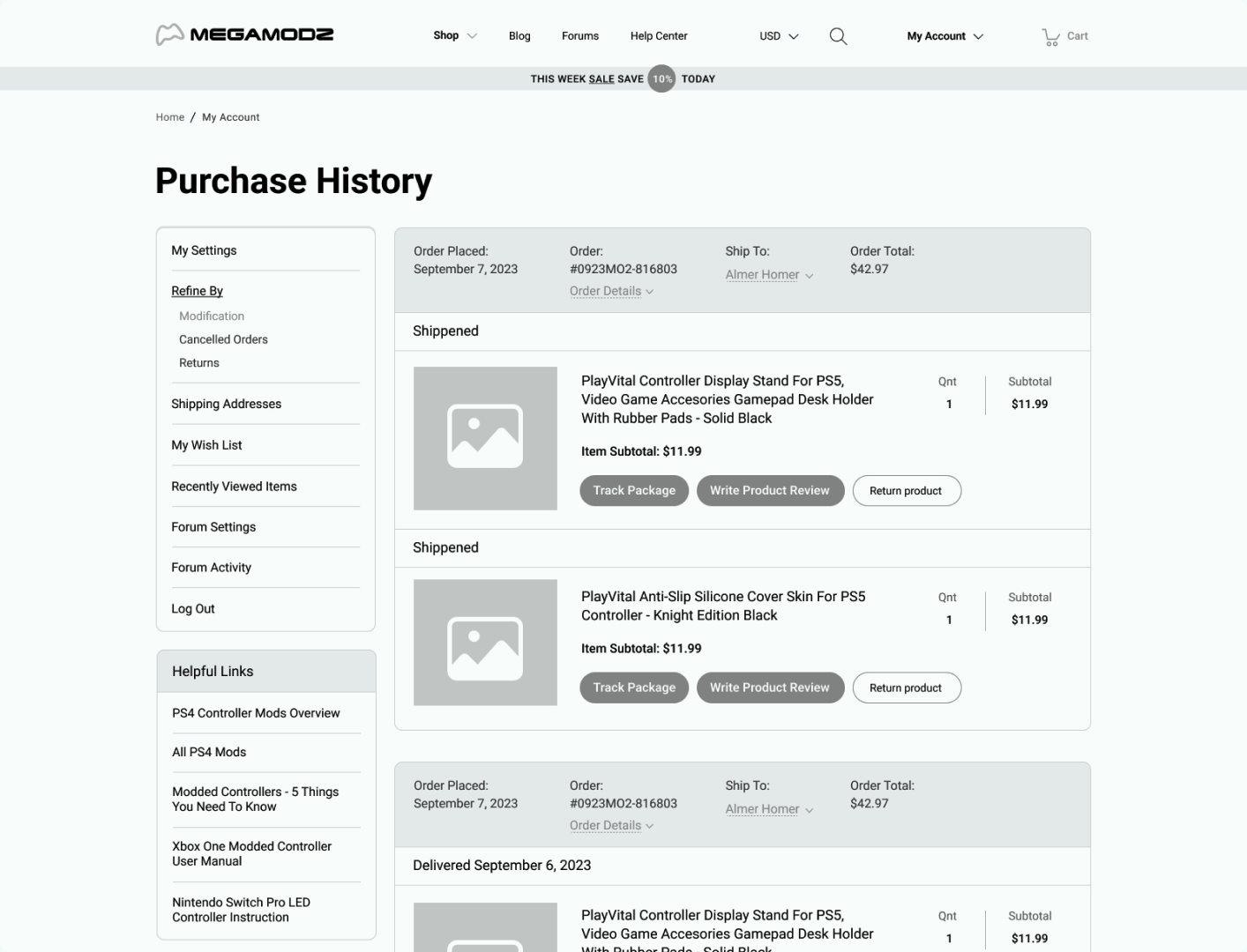Image resolution: width=1247 pixels, height=952 pixels.
Task: Open Silicone Cover Skin product image placeholder
Action: (x=485, y=643)
